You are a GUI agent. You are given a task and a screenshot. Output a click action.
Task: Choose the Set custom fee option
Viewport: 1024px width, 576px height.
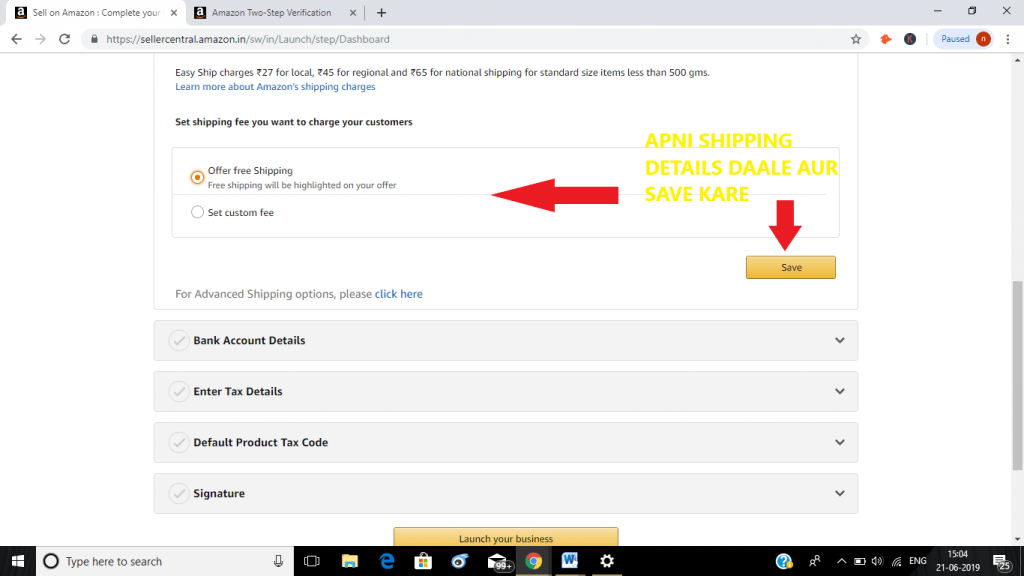(x=197, y=212)
